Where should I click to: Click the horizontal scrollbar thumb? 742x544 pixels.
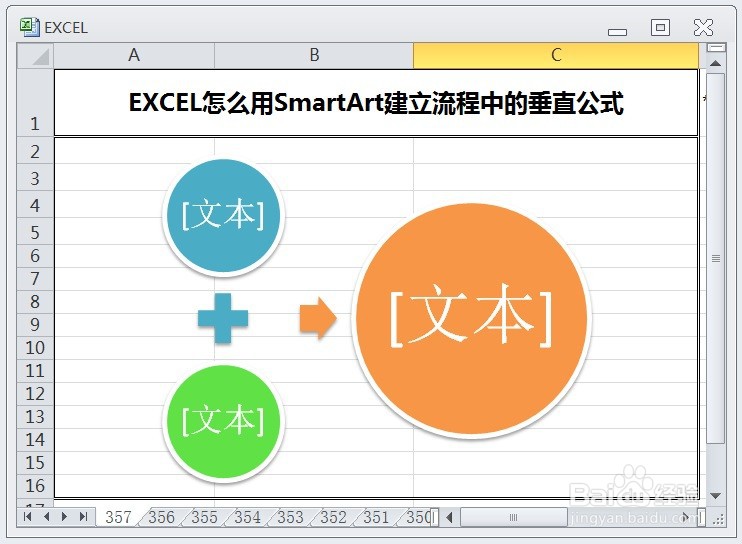pyautogui.click(x=513, y=517)
